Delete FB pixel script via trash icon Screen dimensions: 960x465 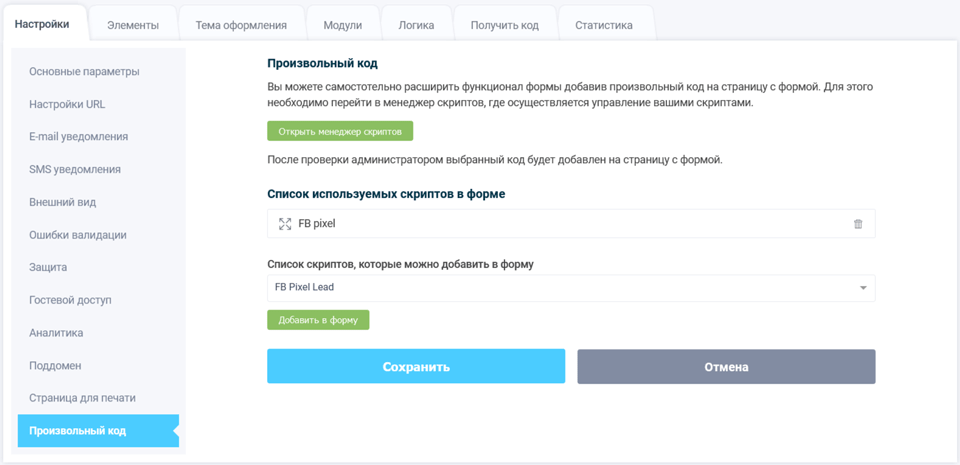click(x=858, y=224)
